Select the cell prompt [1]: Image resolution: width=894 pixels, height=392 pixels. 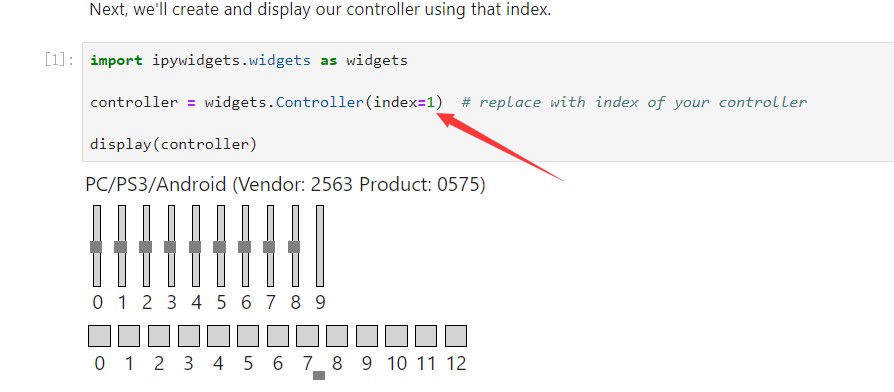(59, 60)
